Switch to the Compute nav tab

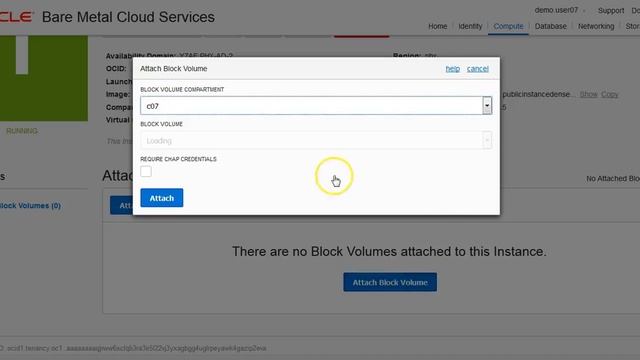pos(508,26)
